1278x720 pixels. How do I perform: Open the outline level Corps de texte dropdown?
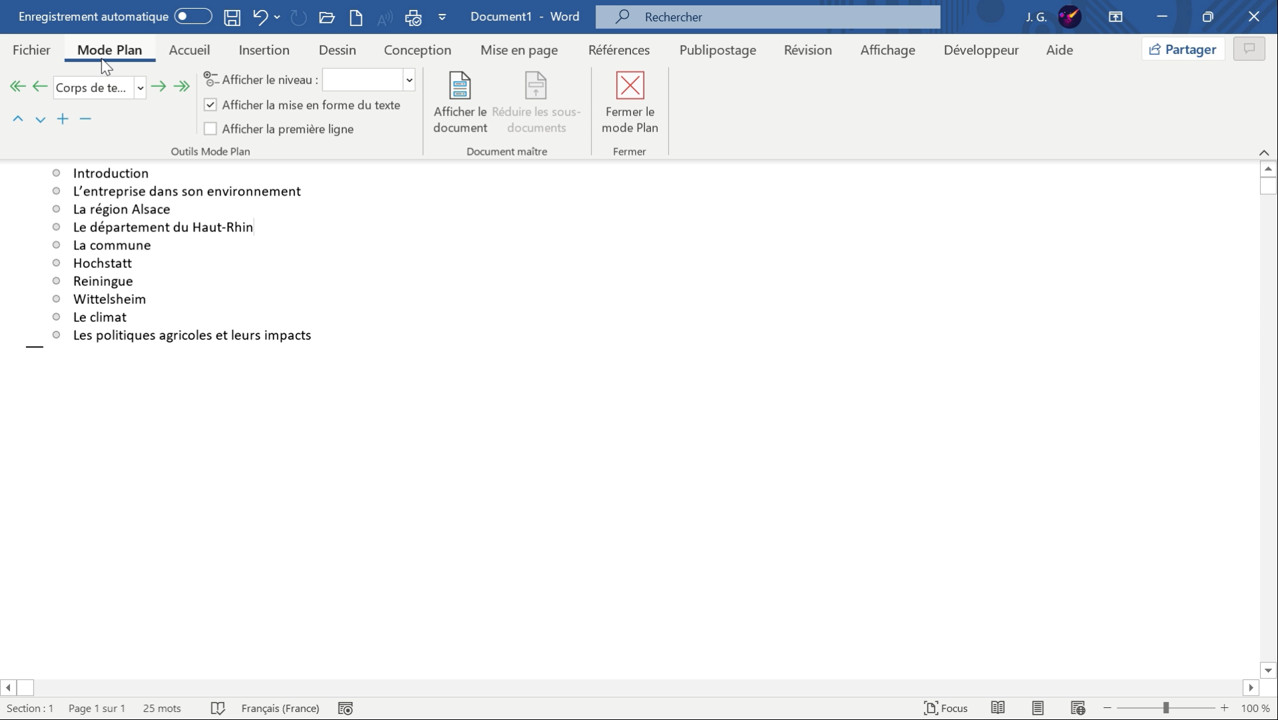(x=140, y=88)
